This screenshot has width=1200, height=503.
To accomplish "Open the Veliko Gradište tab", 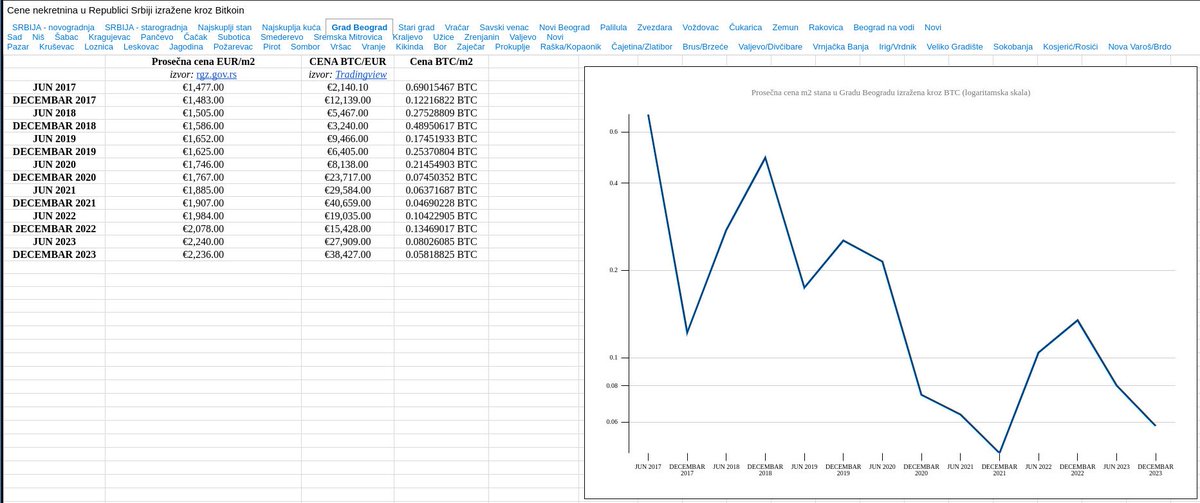I will pos(955,47).
